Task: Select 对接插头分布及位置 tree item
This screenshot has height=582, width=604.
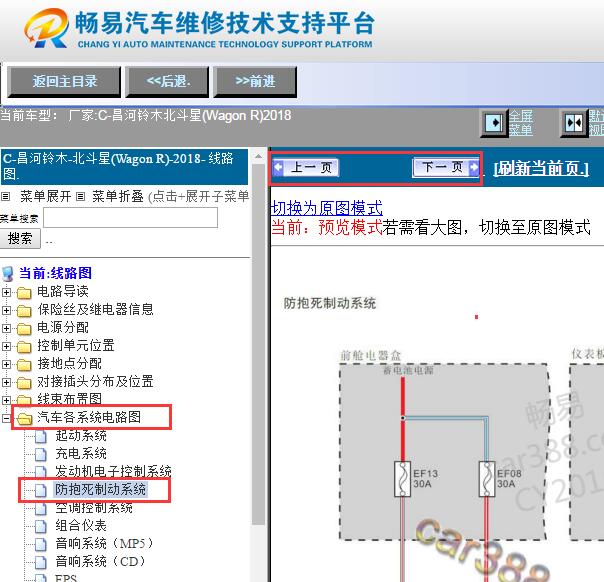Action: [x=95, y=381]
